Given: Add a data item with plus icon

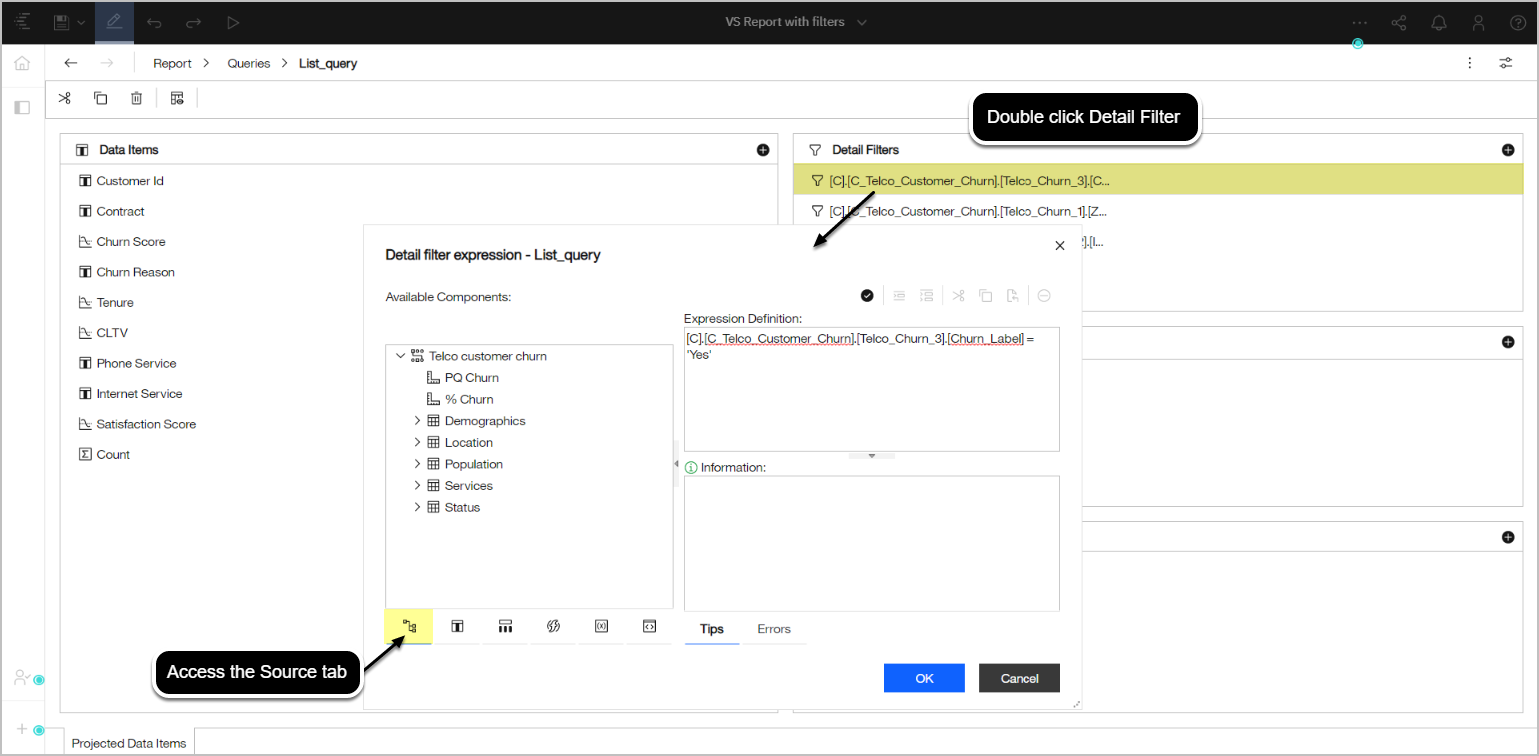Looking at the screenshot, I should [763, 150].
